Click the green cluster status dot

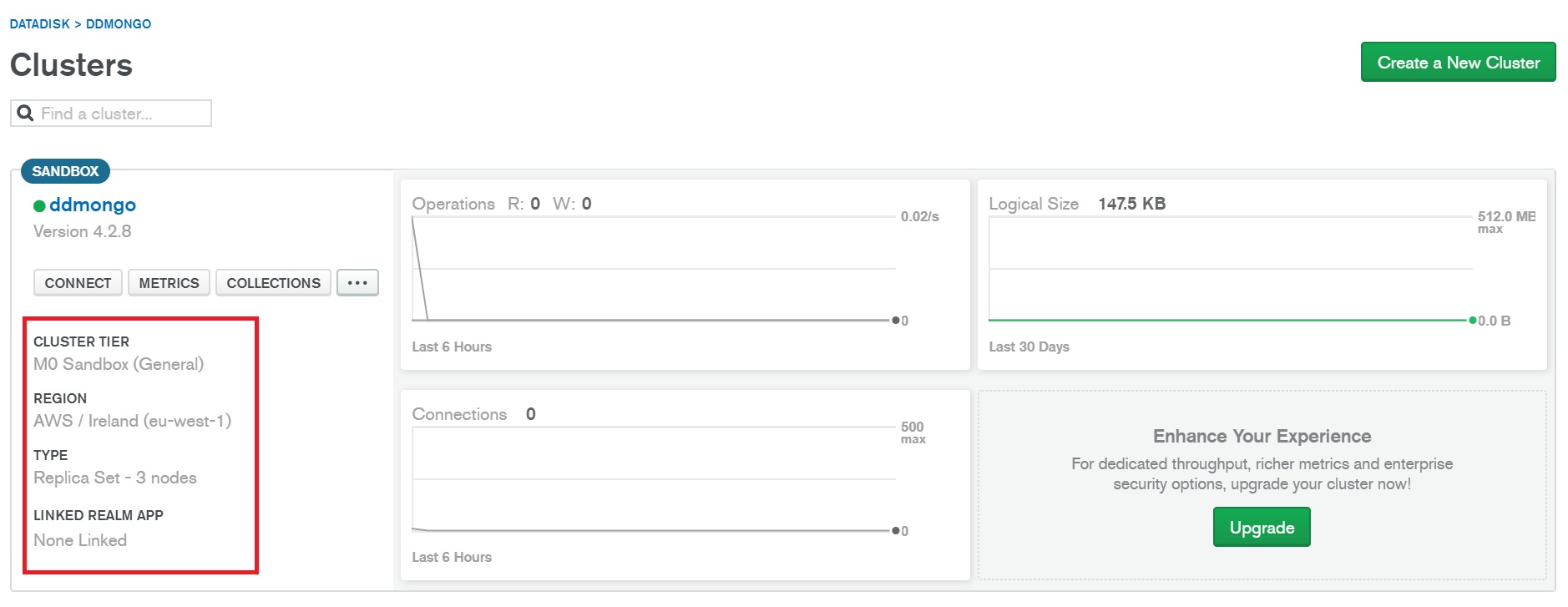(39, 206)
